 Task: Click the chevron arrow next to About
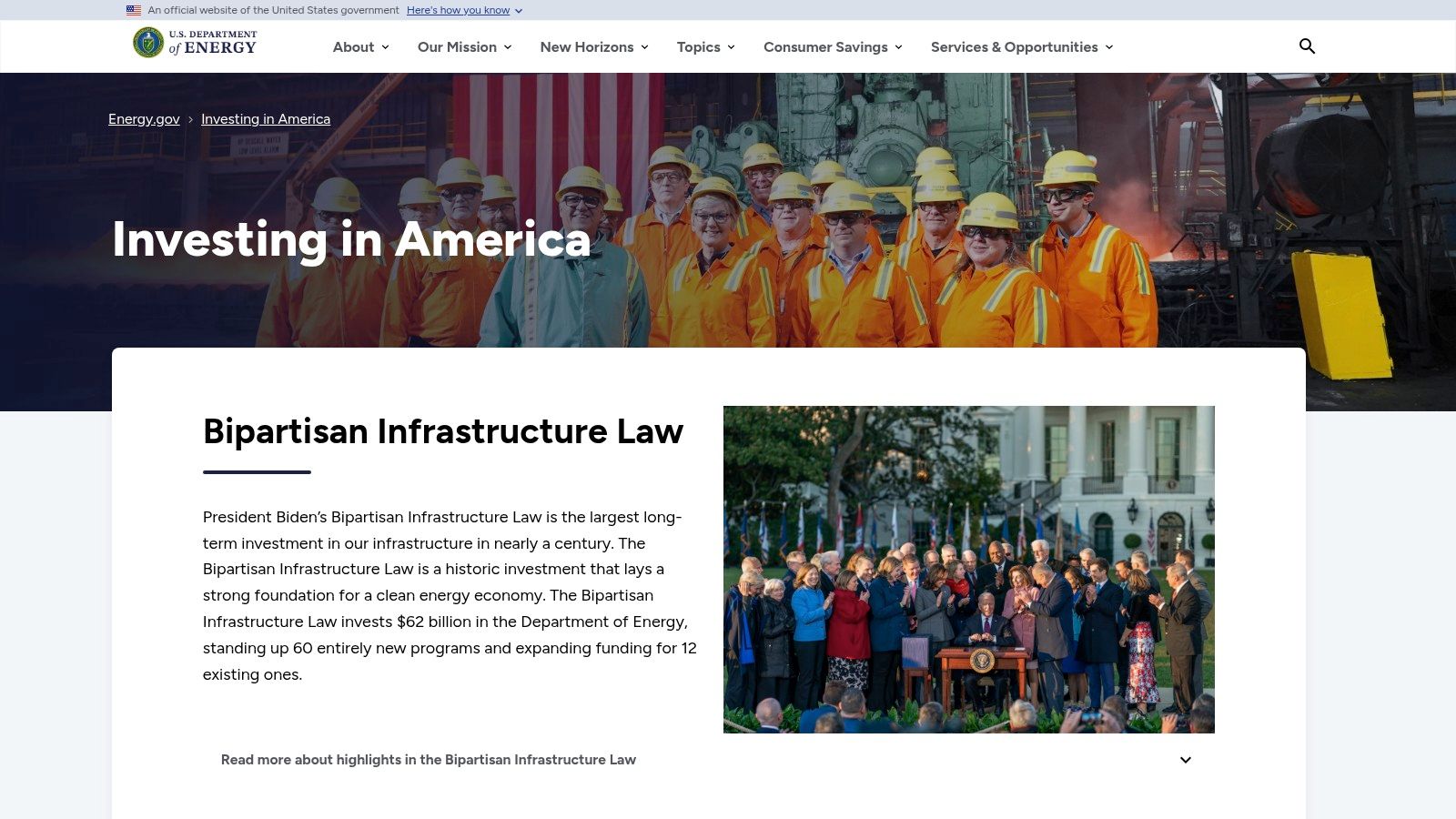pyautogui.click(x=385, y=47)
